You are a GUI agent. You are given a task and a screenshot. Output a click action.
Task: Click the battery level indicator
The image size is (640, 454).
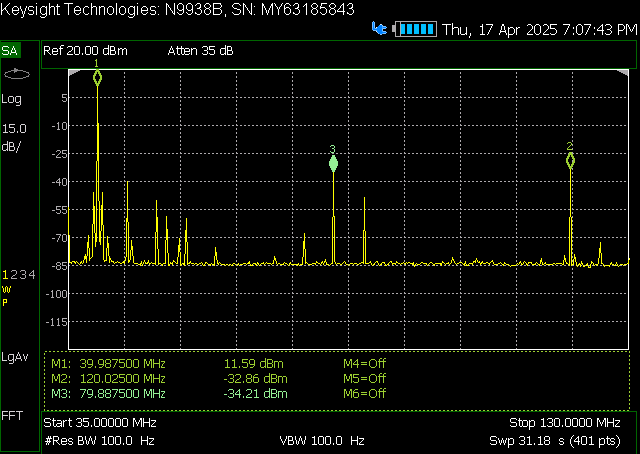point(415,29)
